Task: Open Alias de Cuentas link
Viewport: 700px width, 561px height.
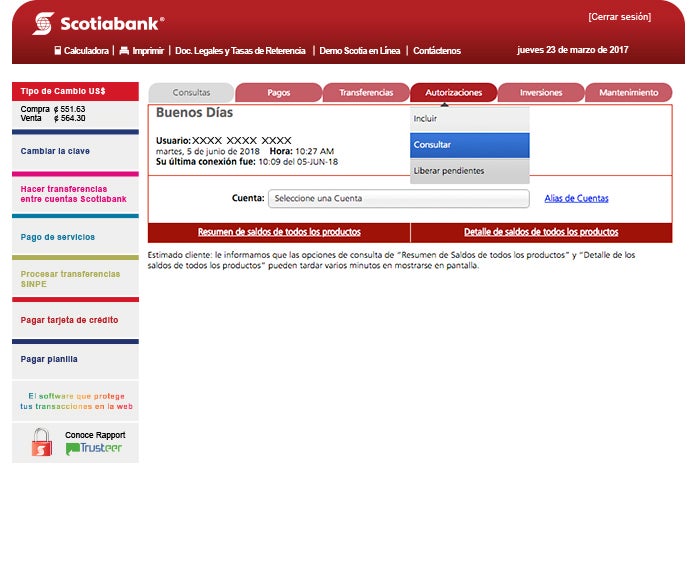Action: coord(576,198)
